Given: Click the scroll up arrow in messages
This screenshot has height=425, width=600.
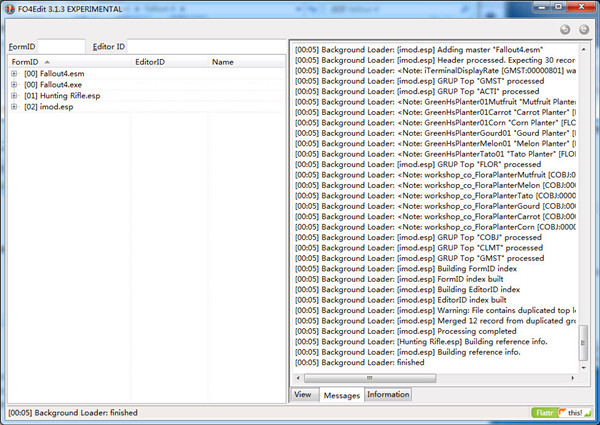Looking at the screenshot, I should pyautogui.click(x=583, y=49).
